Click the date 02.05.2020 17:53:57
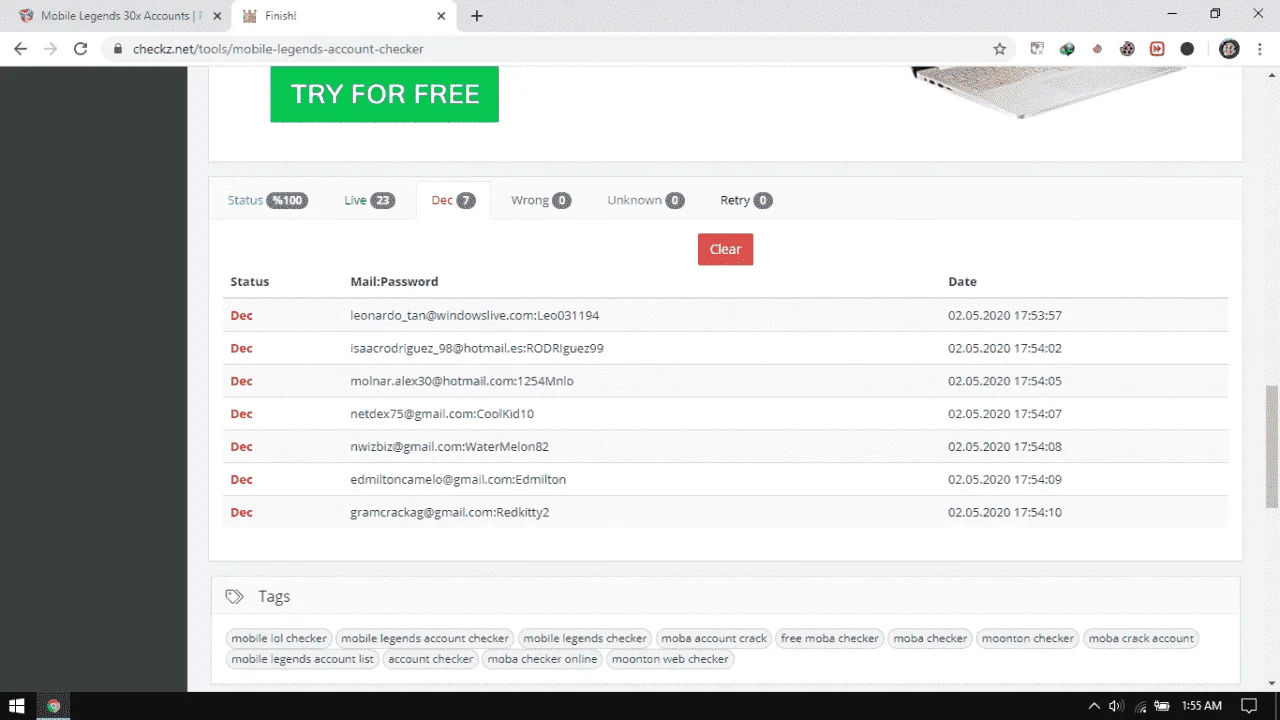 (x=1005, y=315)
